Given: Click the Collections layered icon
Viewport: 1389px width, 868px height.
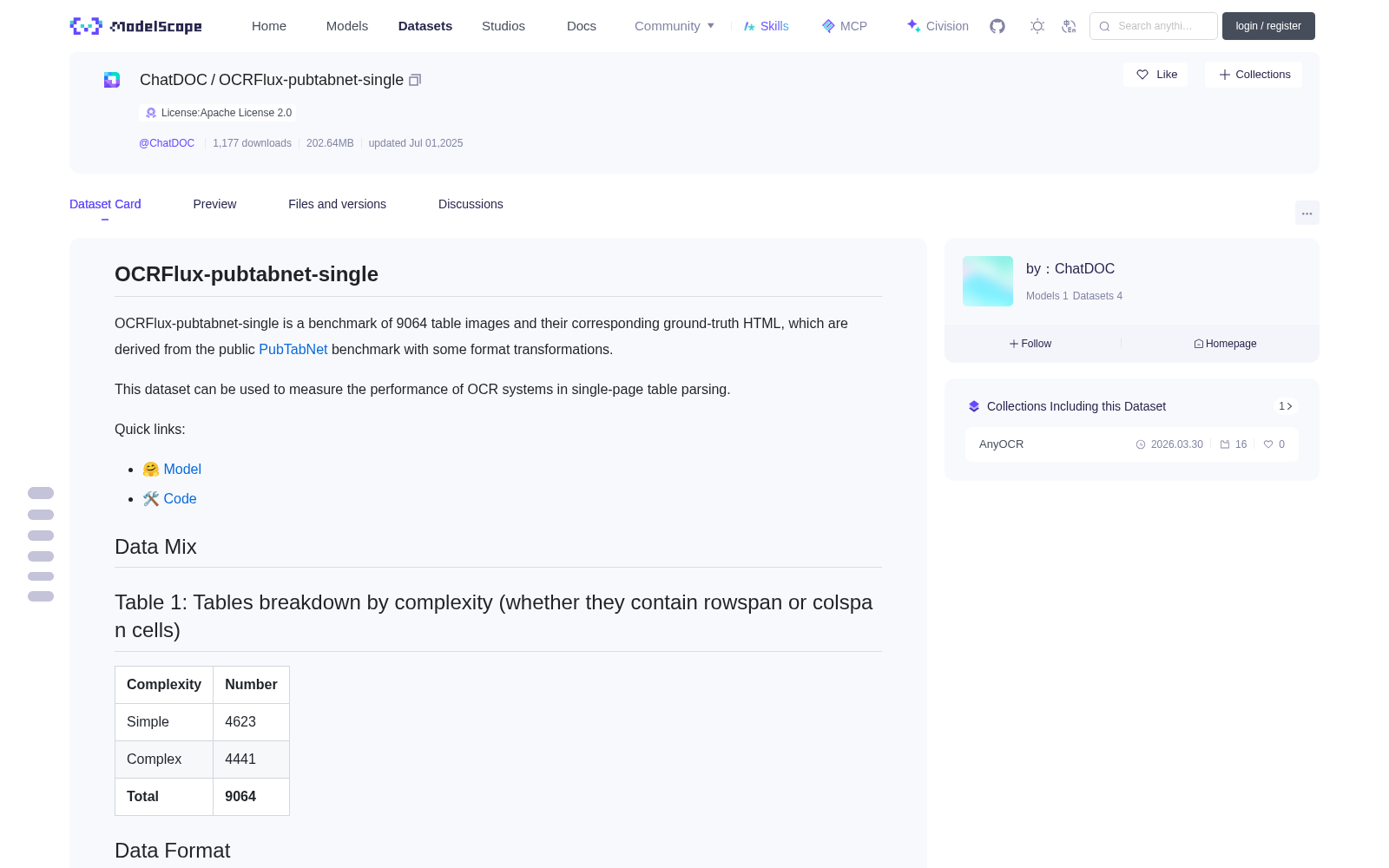Looking at the screenshot, I should point(974,406).
